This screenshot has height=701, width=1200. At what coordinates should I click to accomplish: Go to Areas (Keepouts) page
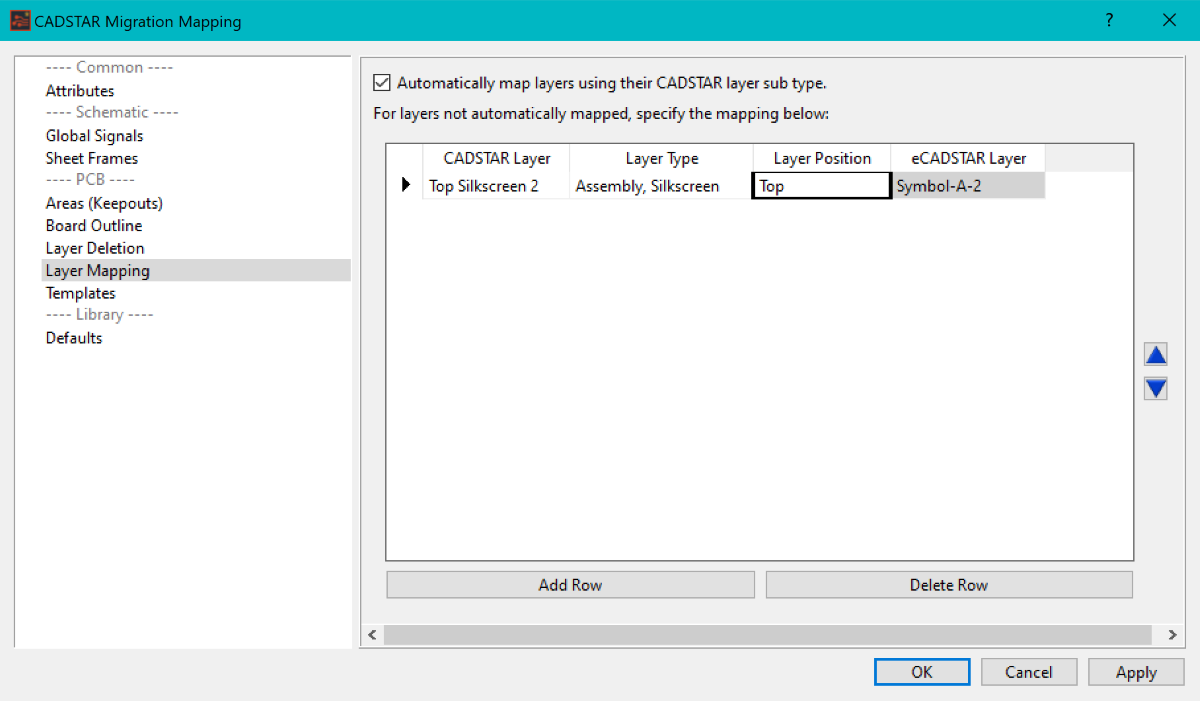104,203
